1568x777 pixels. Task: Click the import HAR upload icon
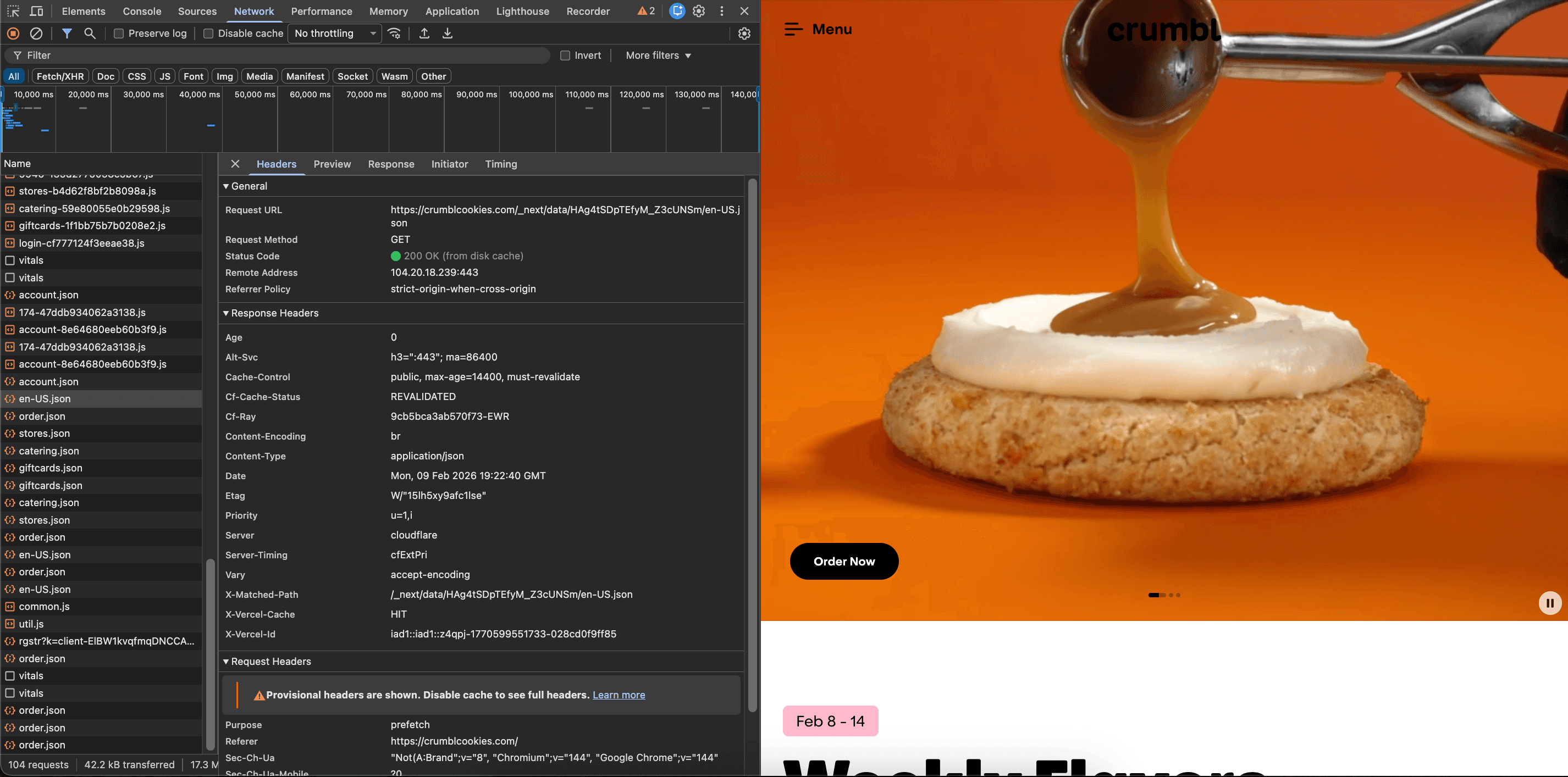pos(424,34)
